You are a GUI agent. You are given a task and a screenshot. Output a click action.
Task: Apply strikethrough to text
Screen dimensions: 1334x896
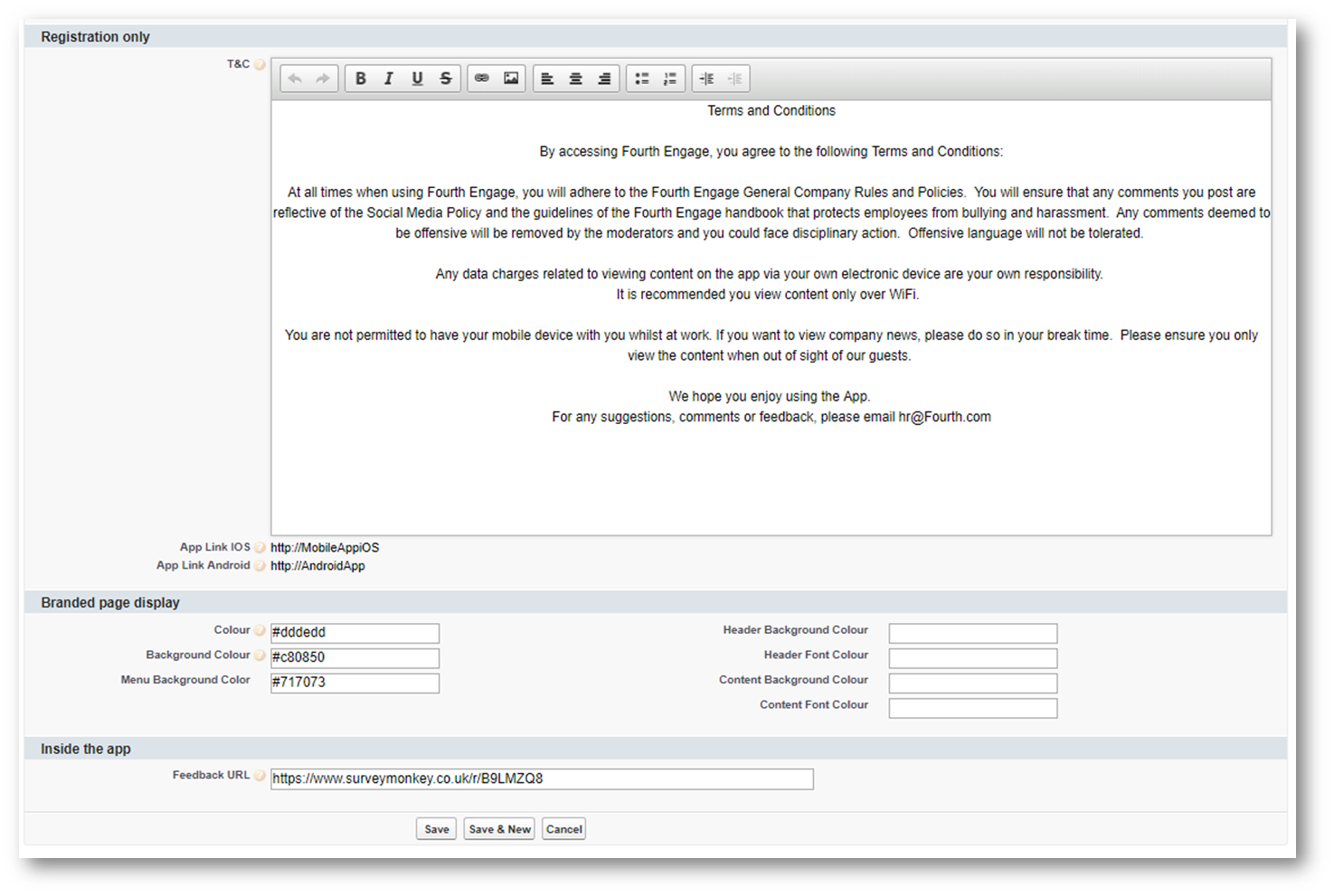coord(446,79)
